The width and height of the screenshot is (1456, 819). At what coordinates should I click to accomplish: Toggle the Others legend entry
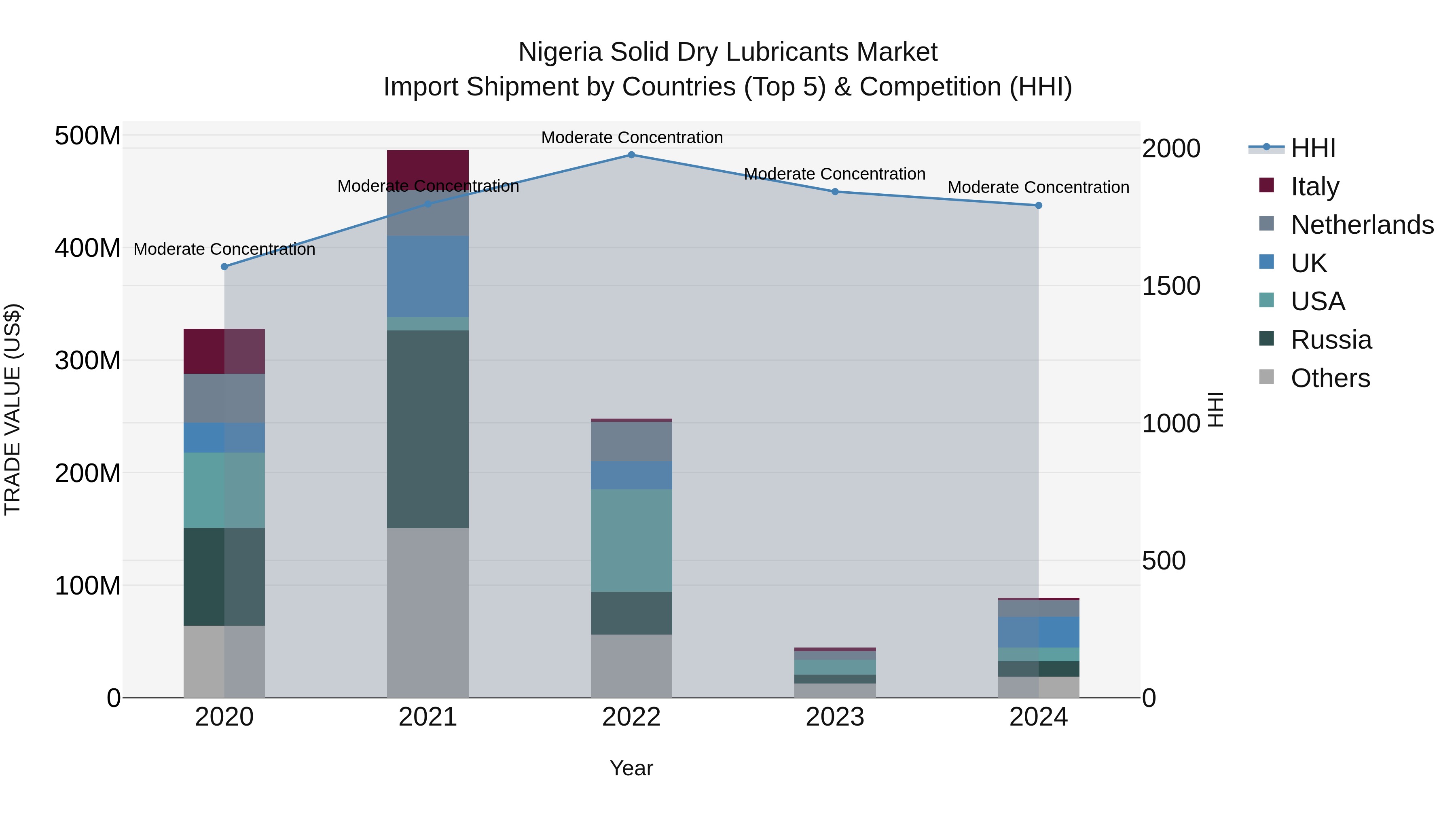point(1314,378)
